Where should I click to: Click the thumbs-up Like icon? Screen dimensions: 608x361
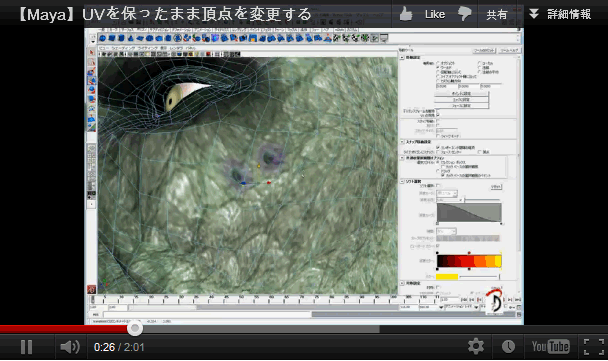click(406, 14)
